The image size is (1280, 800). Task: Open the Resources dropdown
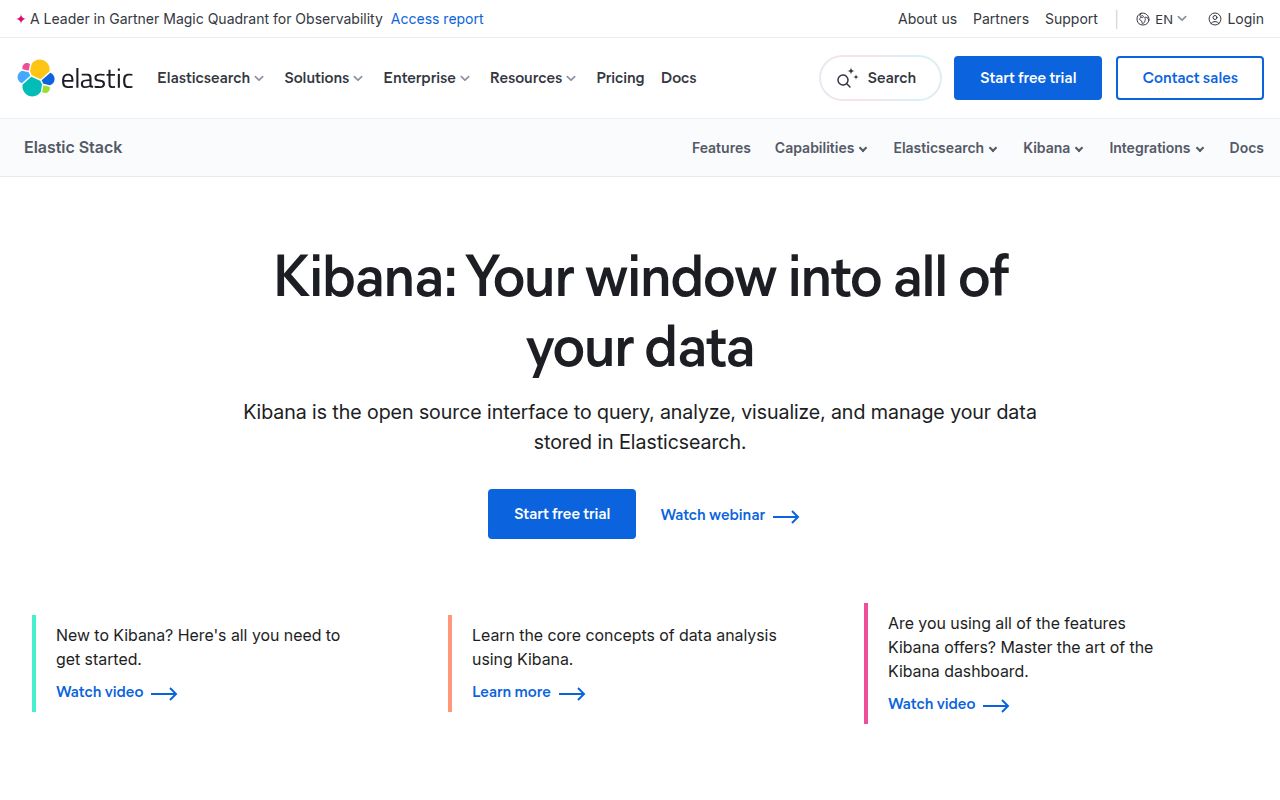[x=532, y=78]
